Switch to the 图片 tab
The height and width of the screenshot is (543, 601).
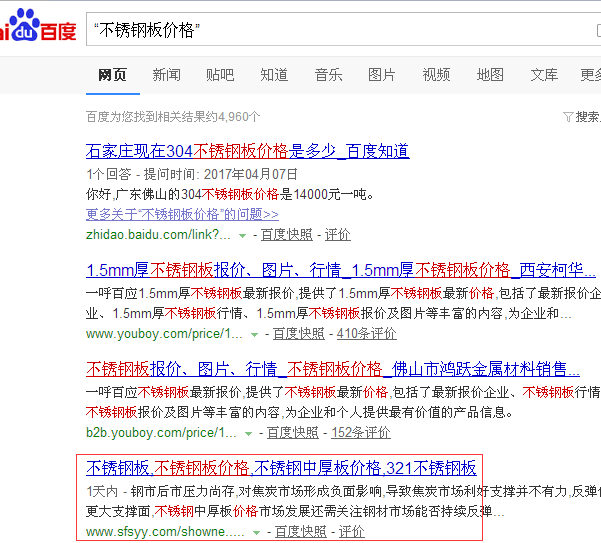(x=382, y=75)
